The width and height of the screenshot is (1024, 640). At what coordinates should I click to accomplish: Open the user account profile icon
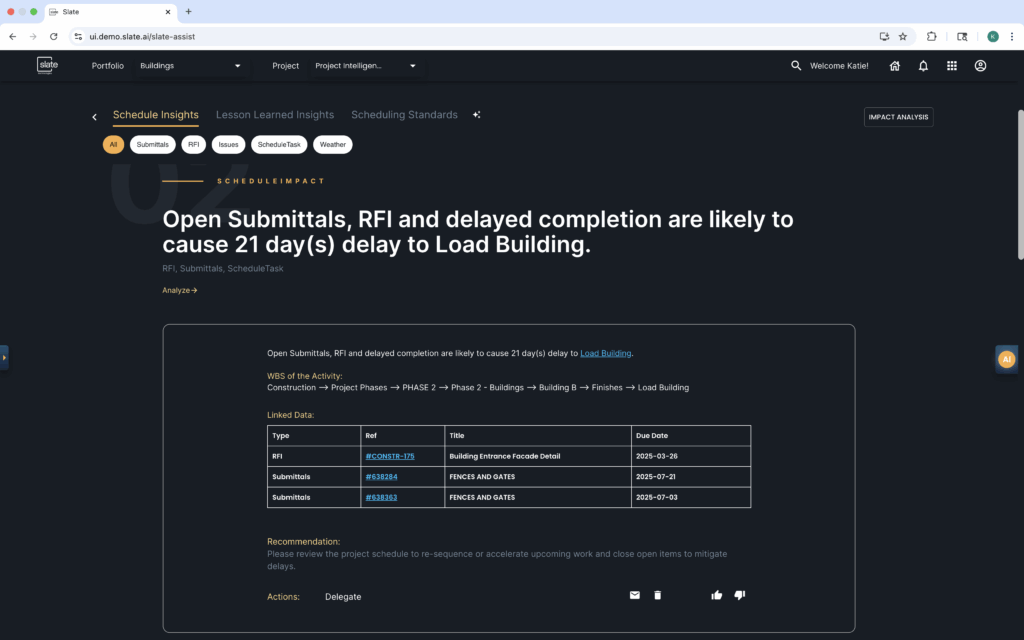click(980, 65)
